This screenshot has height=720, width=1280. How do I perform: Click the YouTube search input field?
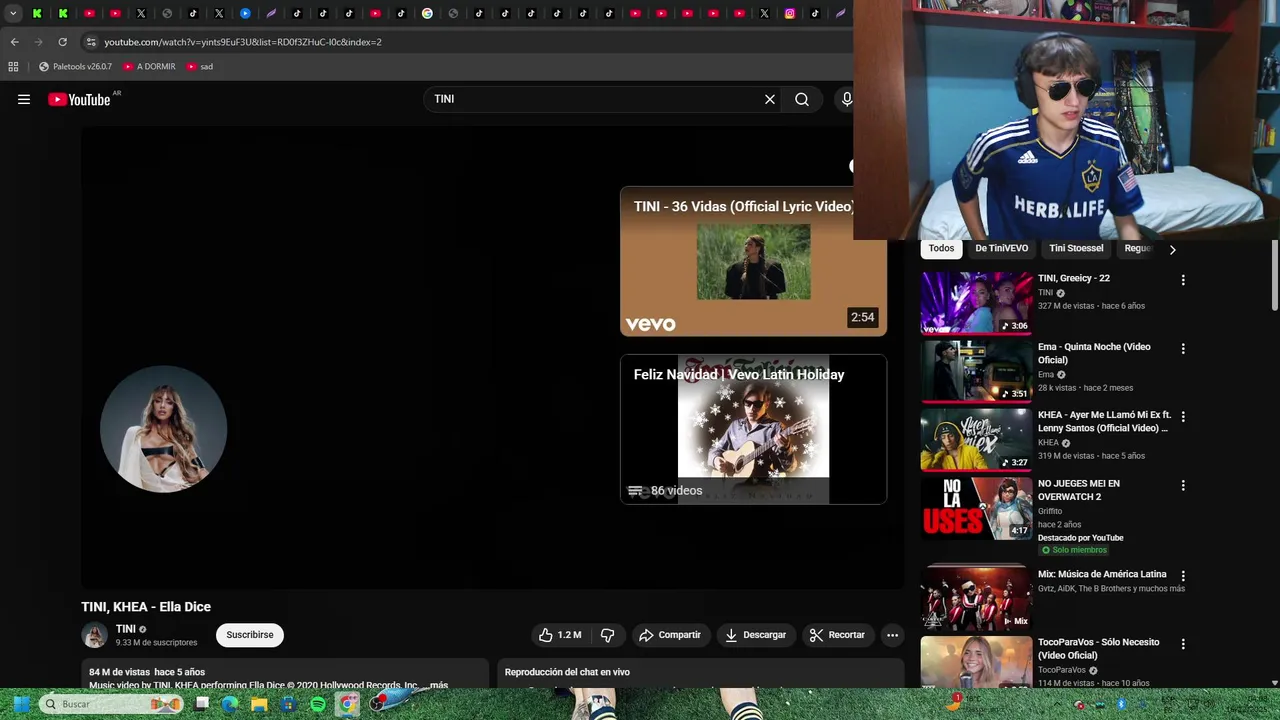(595, 99)
